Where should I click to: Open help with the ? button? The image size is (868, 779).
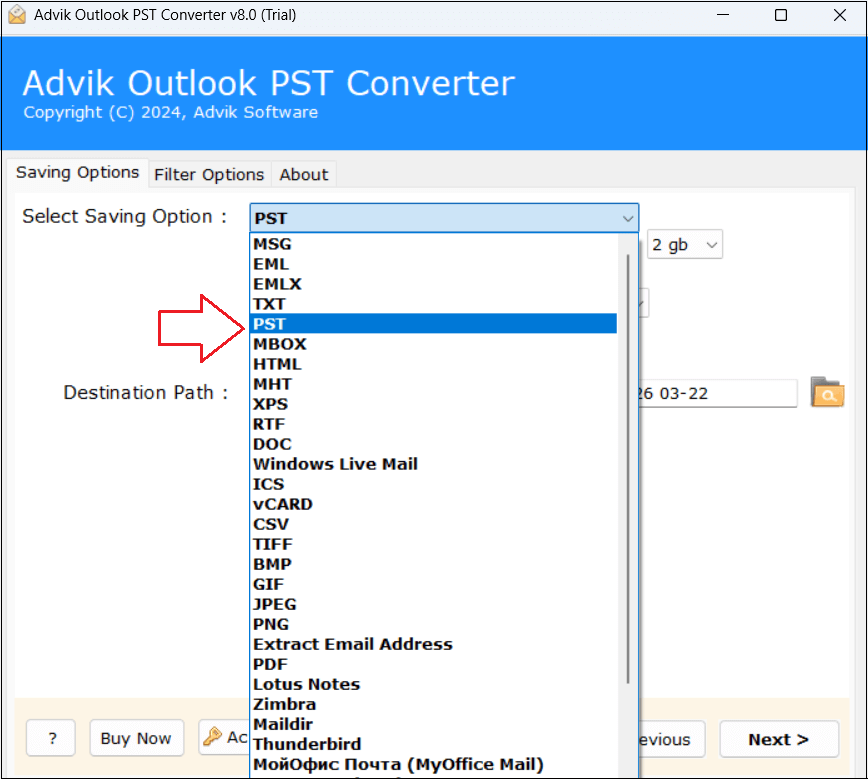pos(51,739)
